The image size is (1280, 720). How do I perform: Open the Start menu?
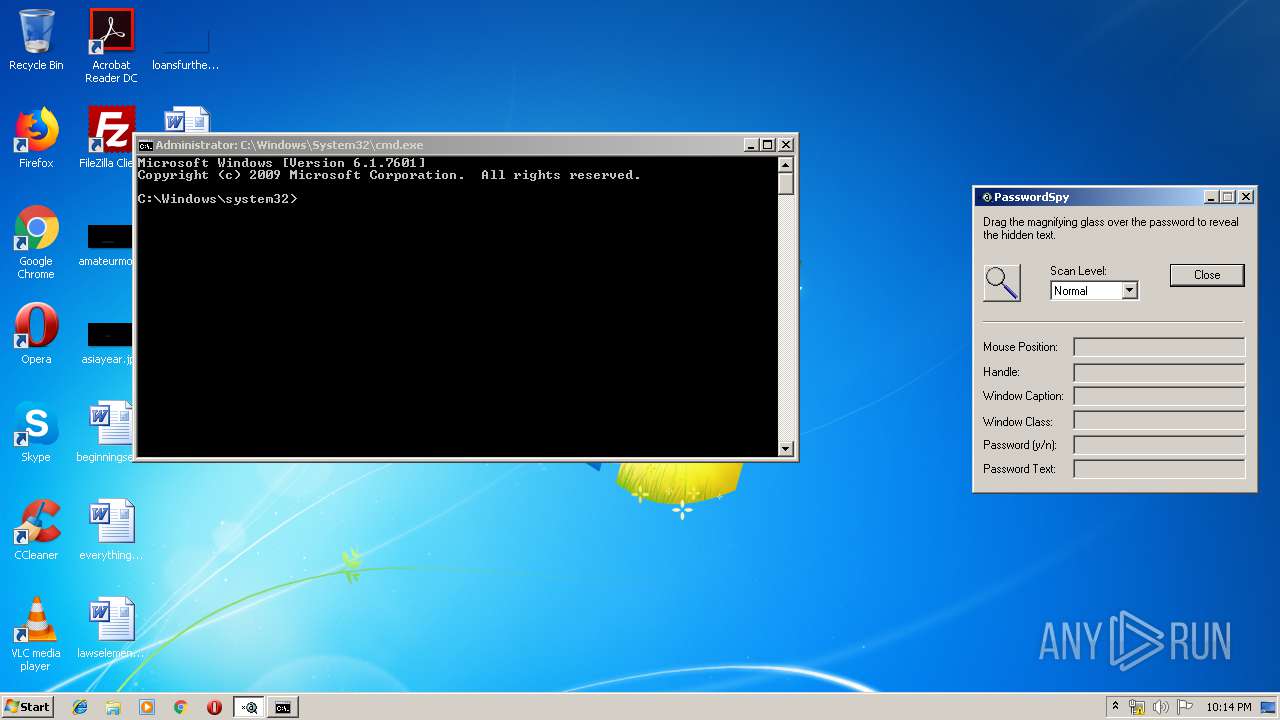27,706
